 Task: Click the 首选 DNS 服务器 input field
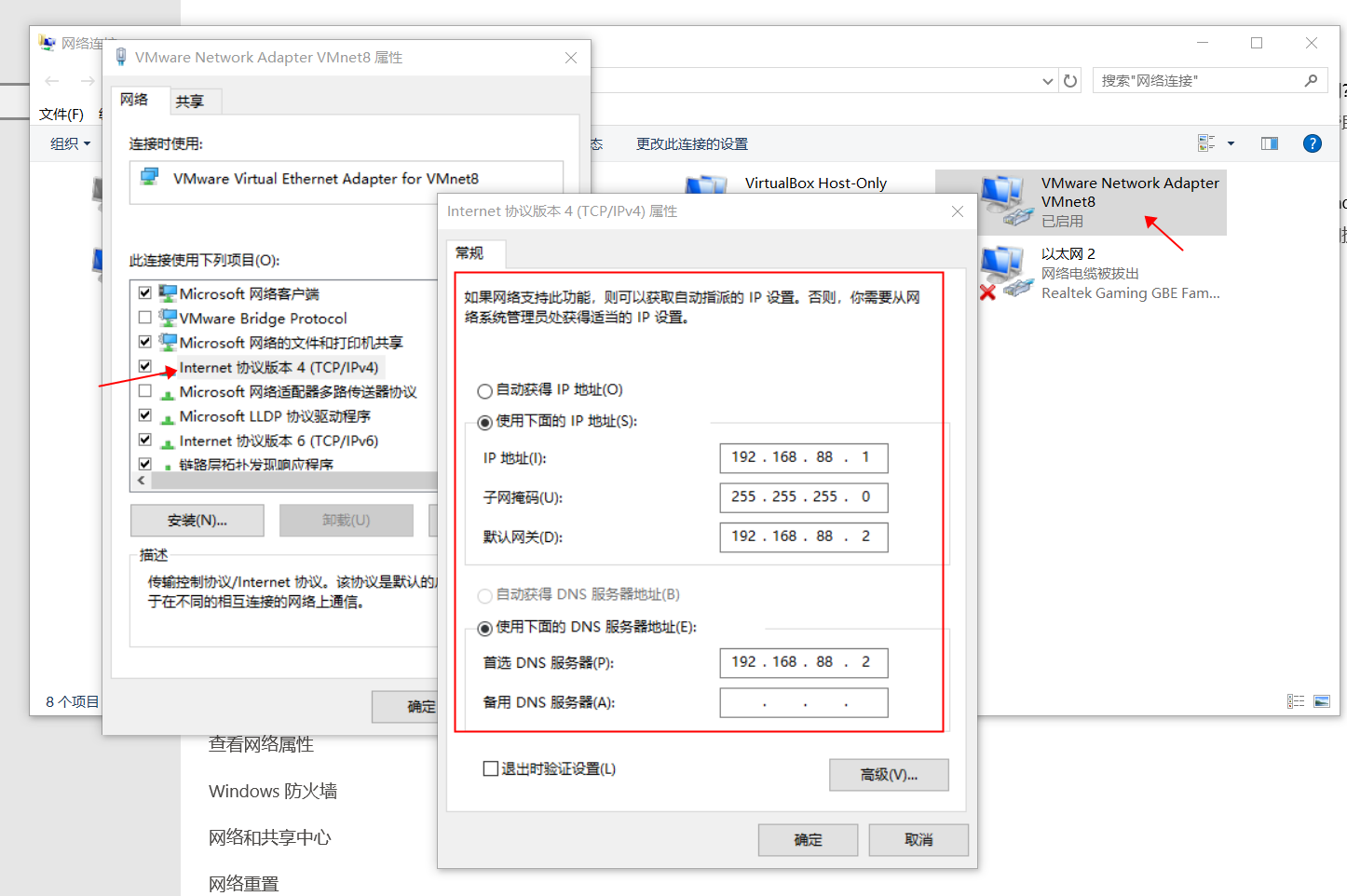[804, 662]
